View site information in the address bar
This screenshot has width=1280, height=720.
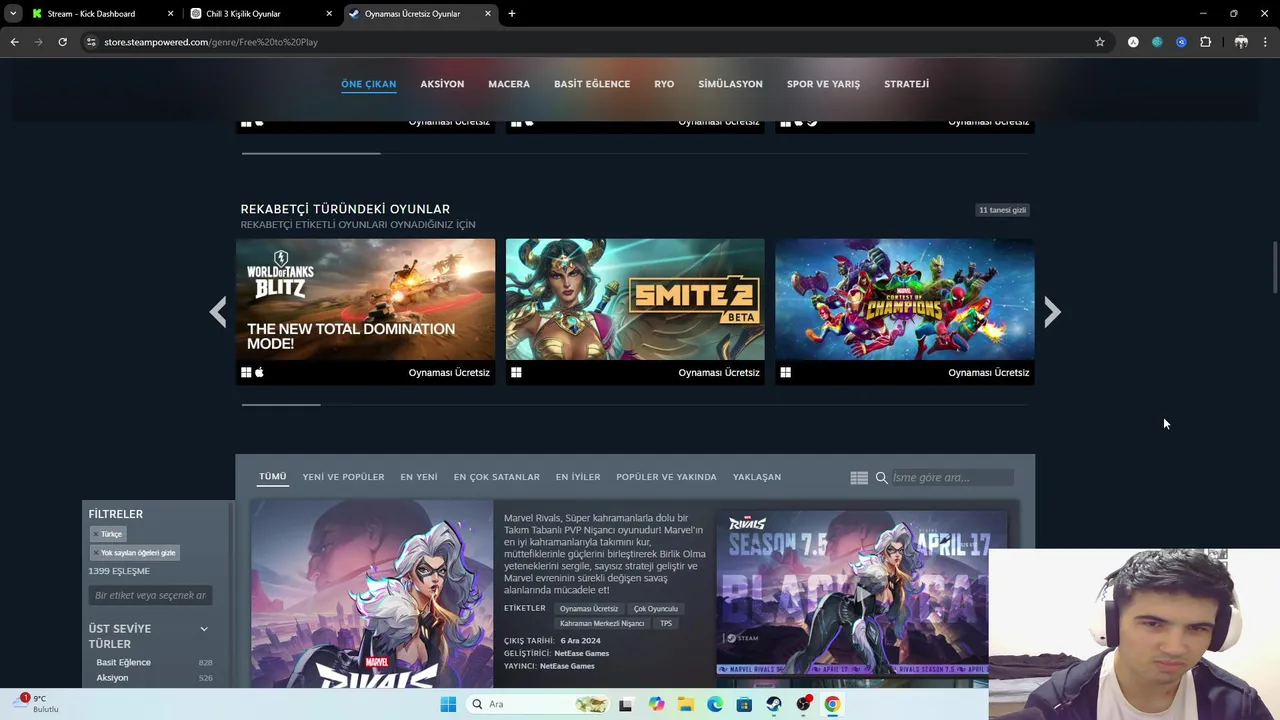coord(91,42)
